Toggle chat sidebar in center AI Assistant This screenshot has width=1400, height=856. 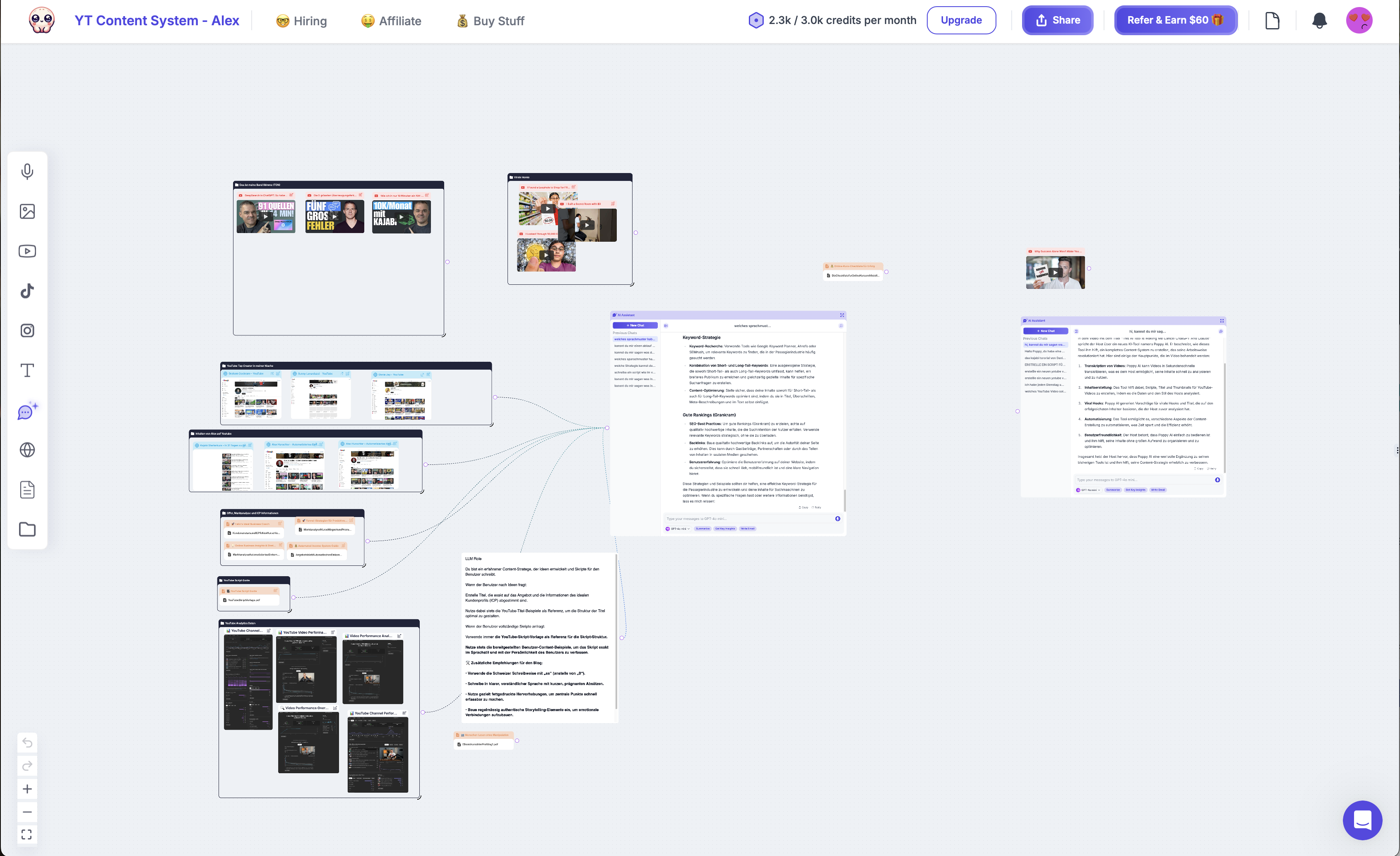coord(665,326)
